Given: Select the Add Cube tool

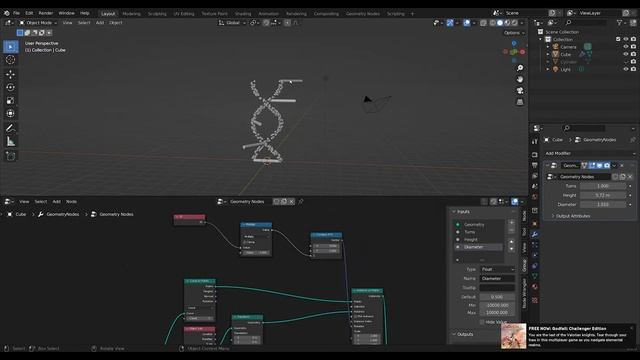Looking at the screenshot, I should (11, 156).
